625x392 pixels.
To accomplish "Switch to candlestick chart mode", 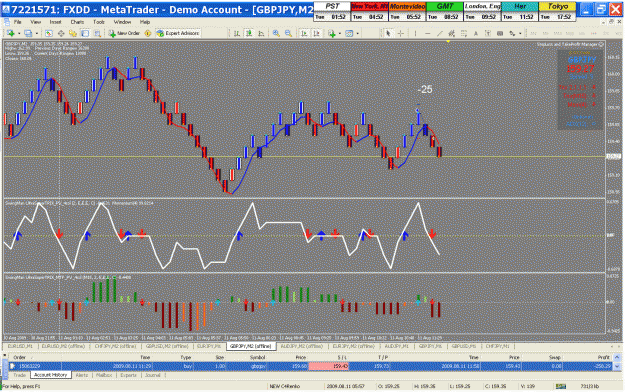I will (x=249, y=33).
